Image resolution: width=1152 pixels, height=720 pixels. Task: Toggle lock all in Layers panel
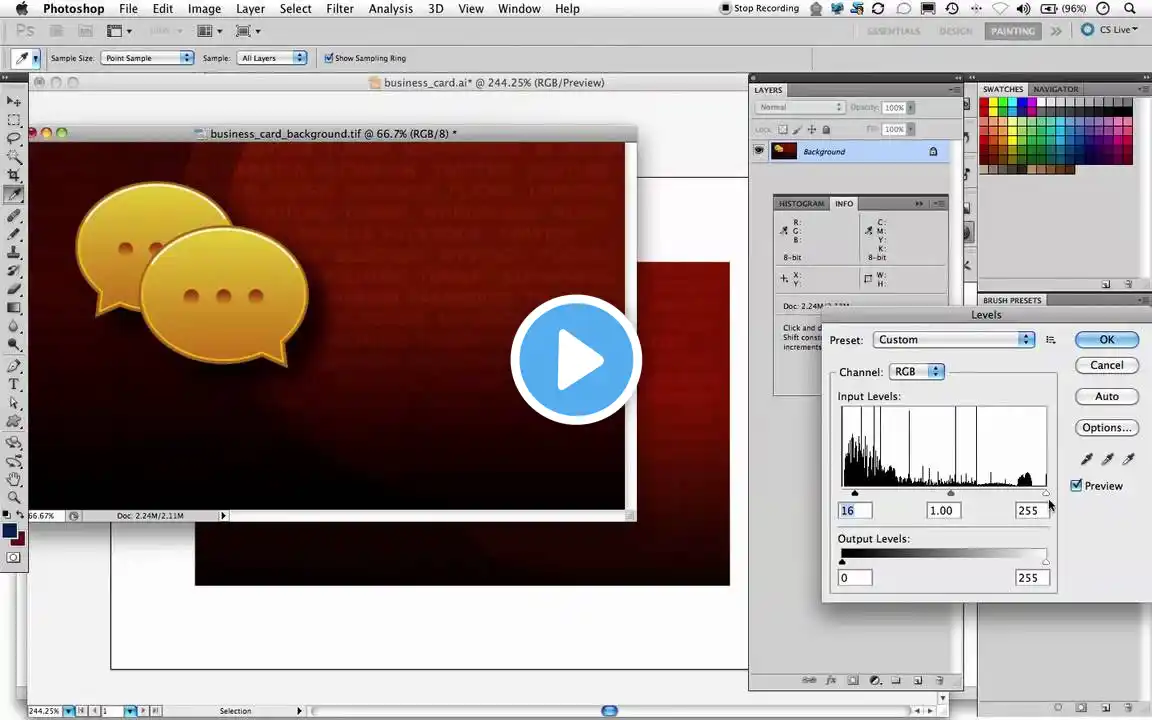pos(826,129)
